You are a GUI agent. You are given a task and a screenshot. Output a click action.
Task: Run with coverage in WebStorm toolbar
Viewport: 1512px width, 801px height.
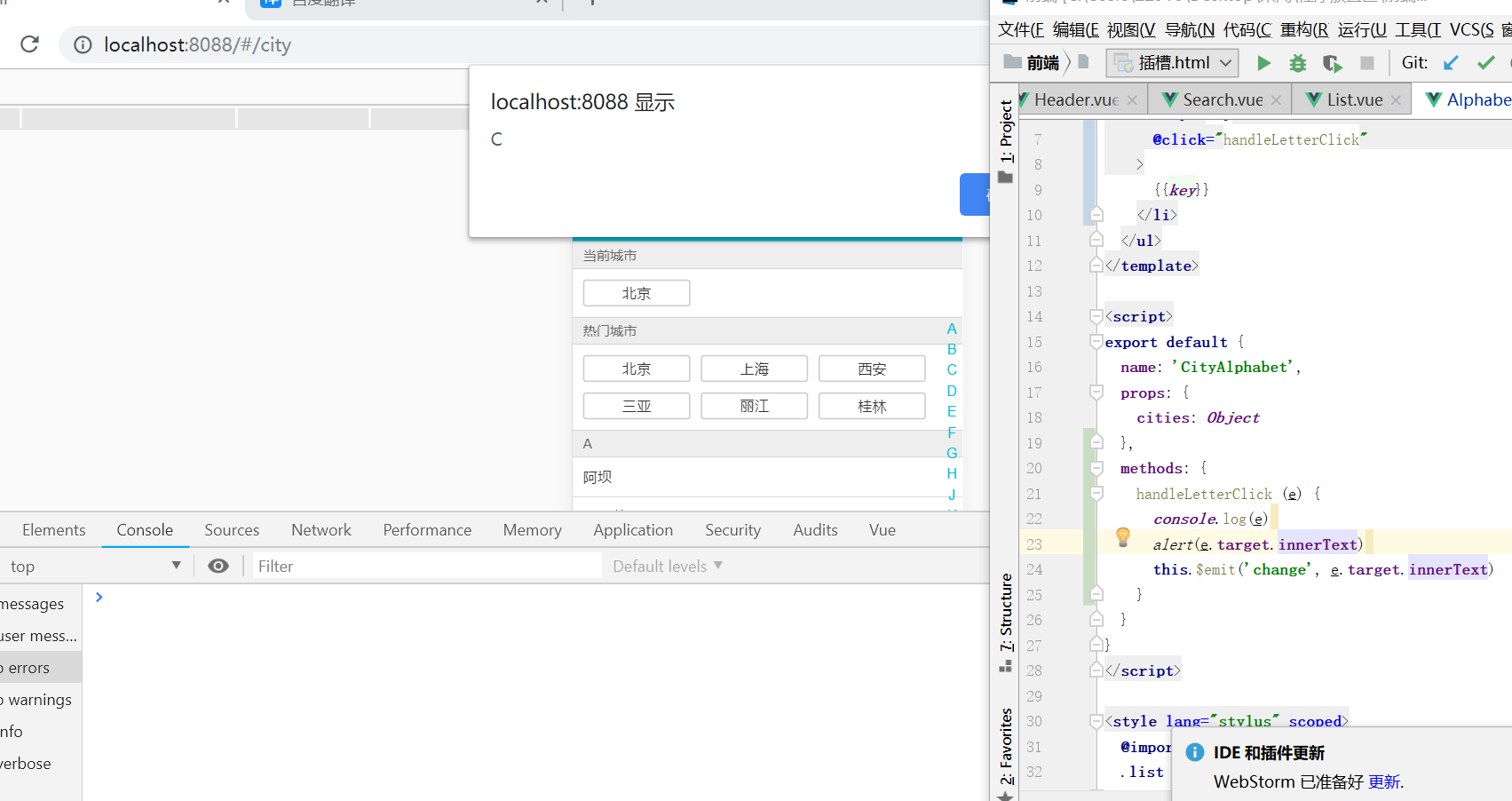coord(1332,63)
